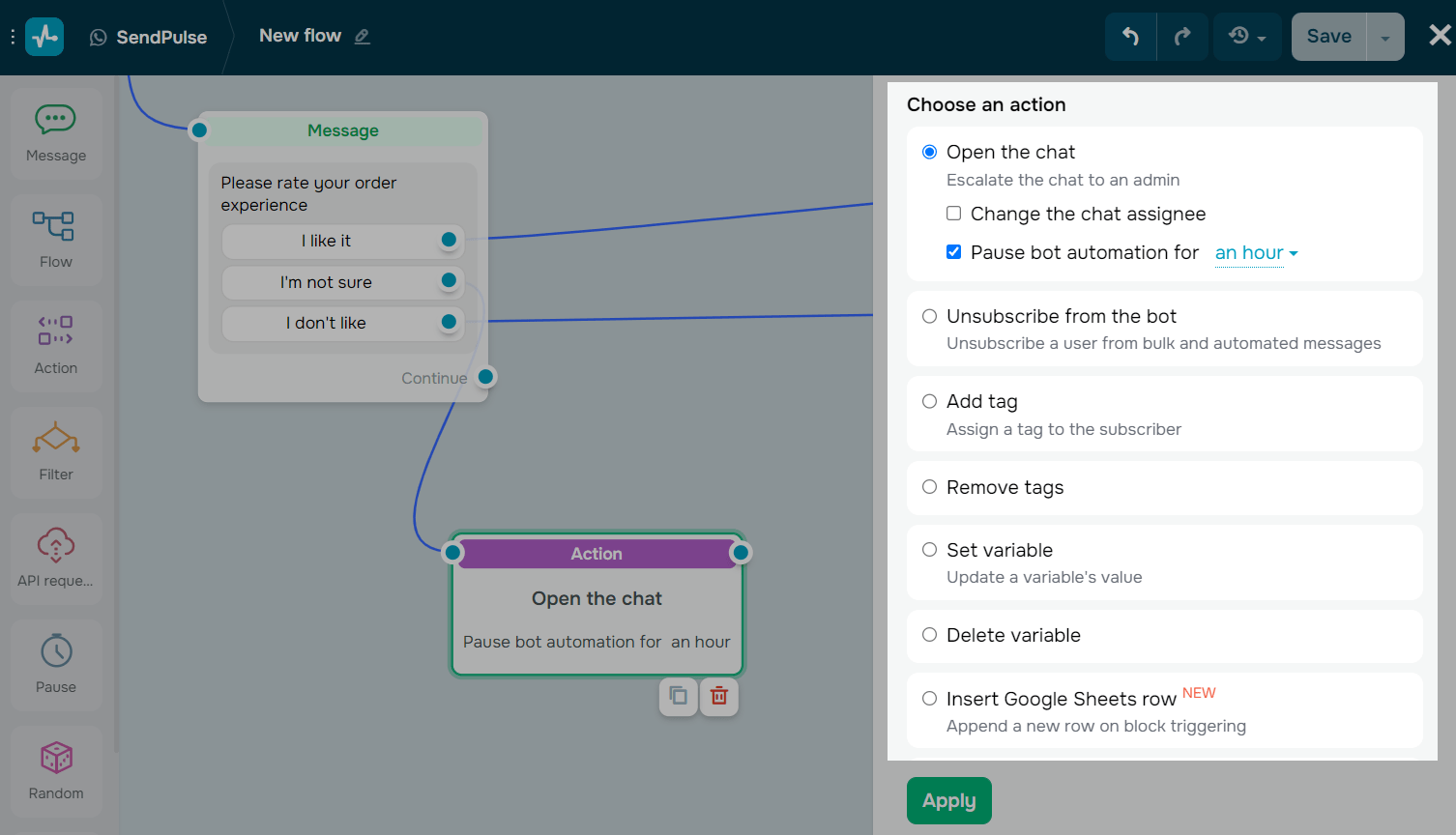This screenshot has height=835, width=1456.
Task: Click the Apply button
Action: pyautogui.click(x=948, y=800)
